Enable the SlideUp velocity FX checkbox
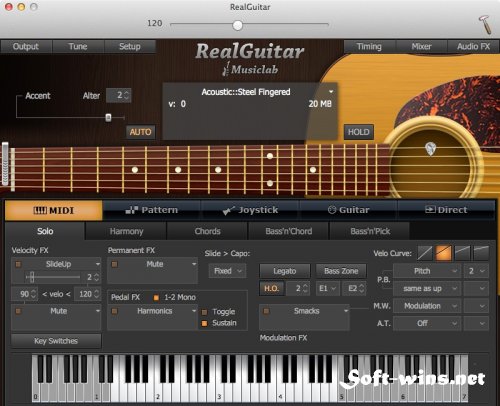This screenshot has height=406, width=500. click(x=18, y=264)
